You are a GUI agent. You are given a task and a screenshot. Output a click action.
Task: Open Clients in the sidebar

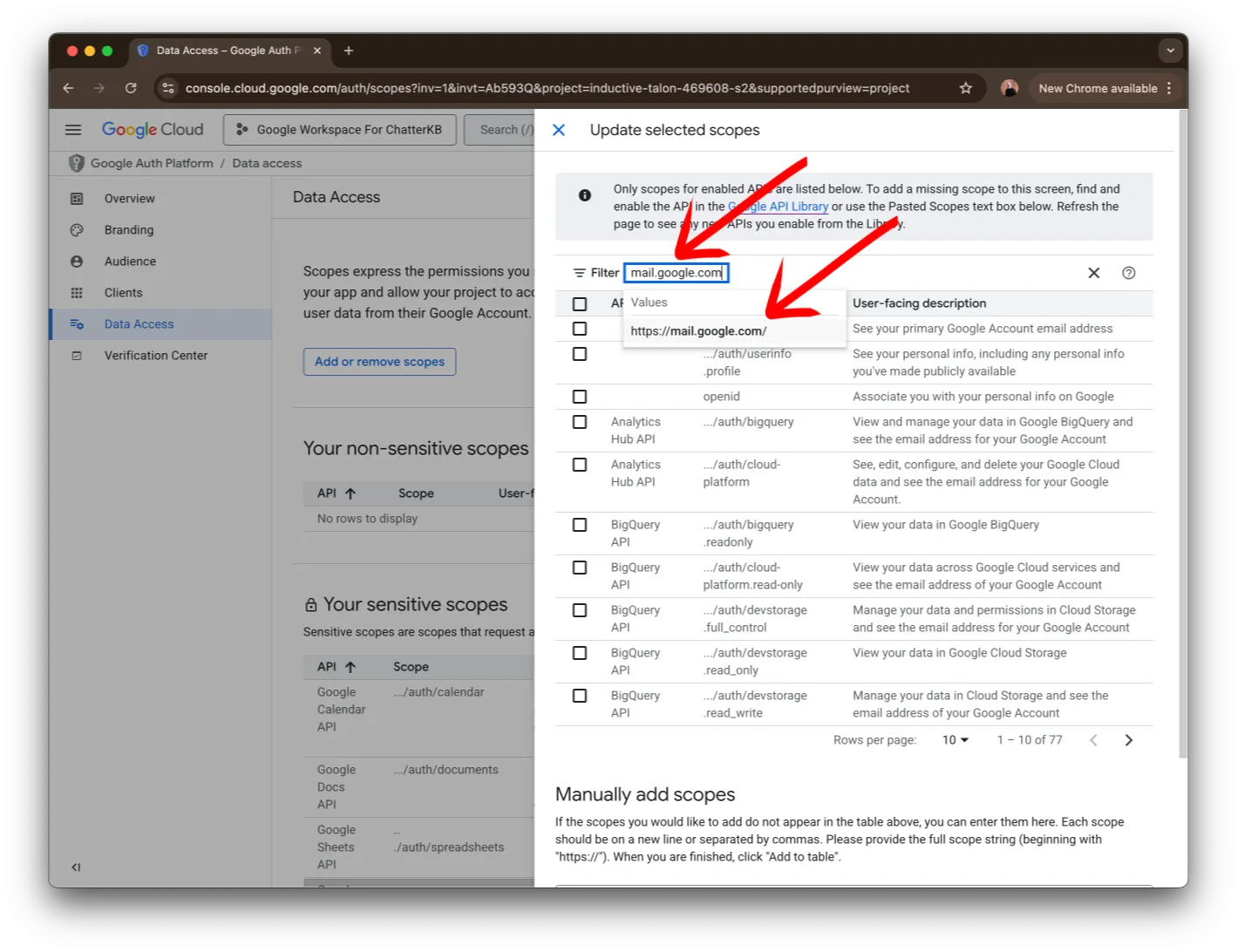pyautogui.click(x=124, y=293)
